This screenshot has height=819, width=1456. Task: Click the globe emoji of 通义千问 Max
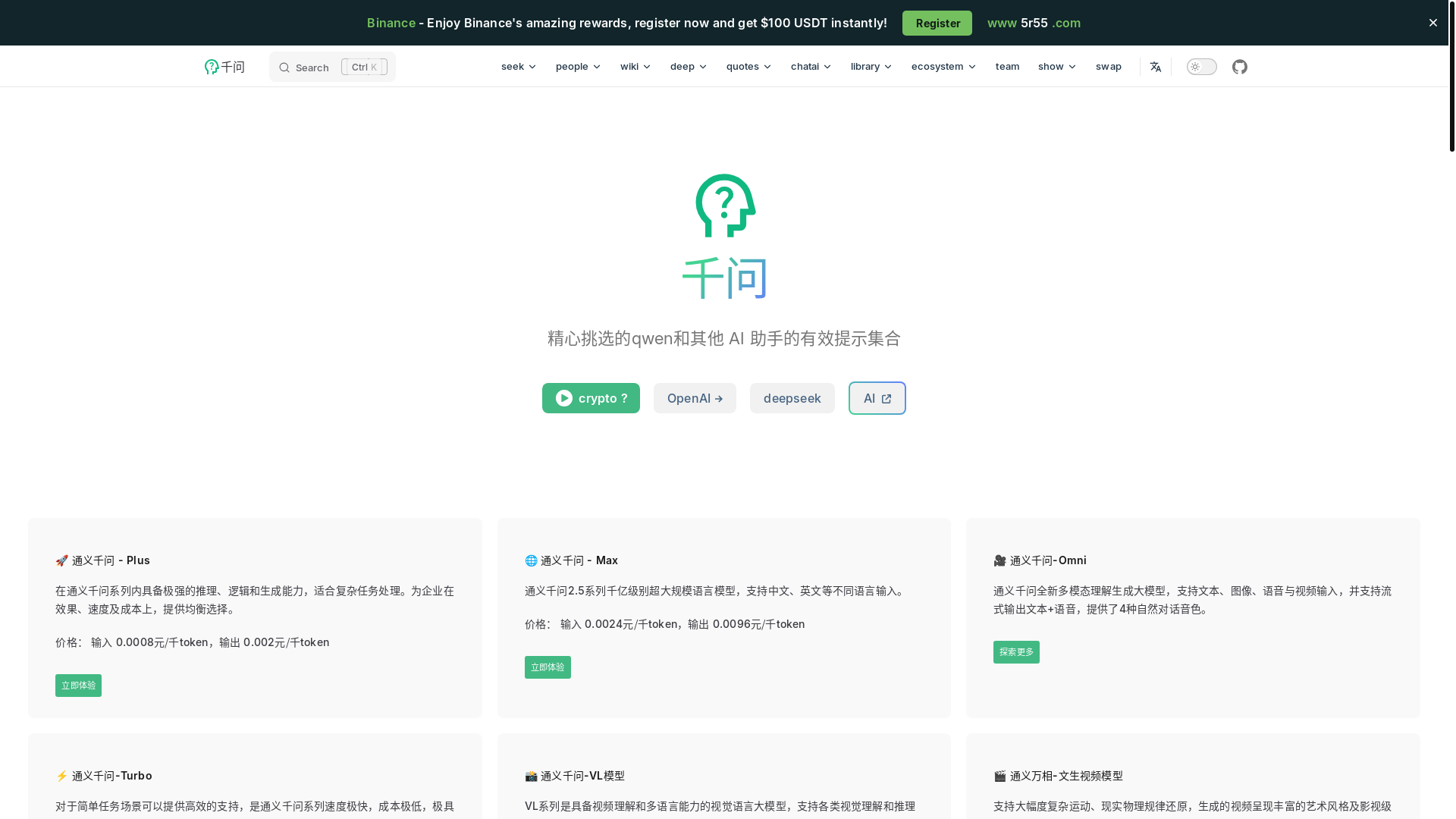[x=531, y=560]
